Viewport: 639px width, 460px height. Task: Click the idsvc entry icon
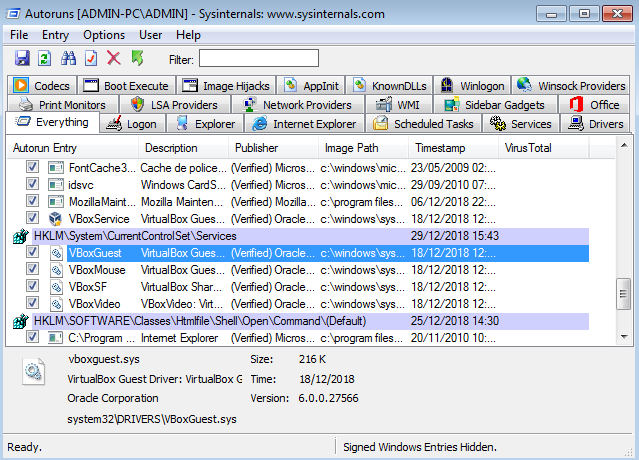[x=55, y=185]
